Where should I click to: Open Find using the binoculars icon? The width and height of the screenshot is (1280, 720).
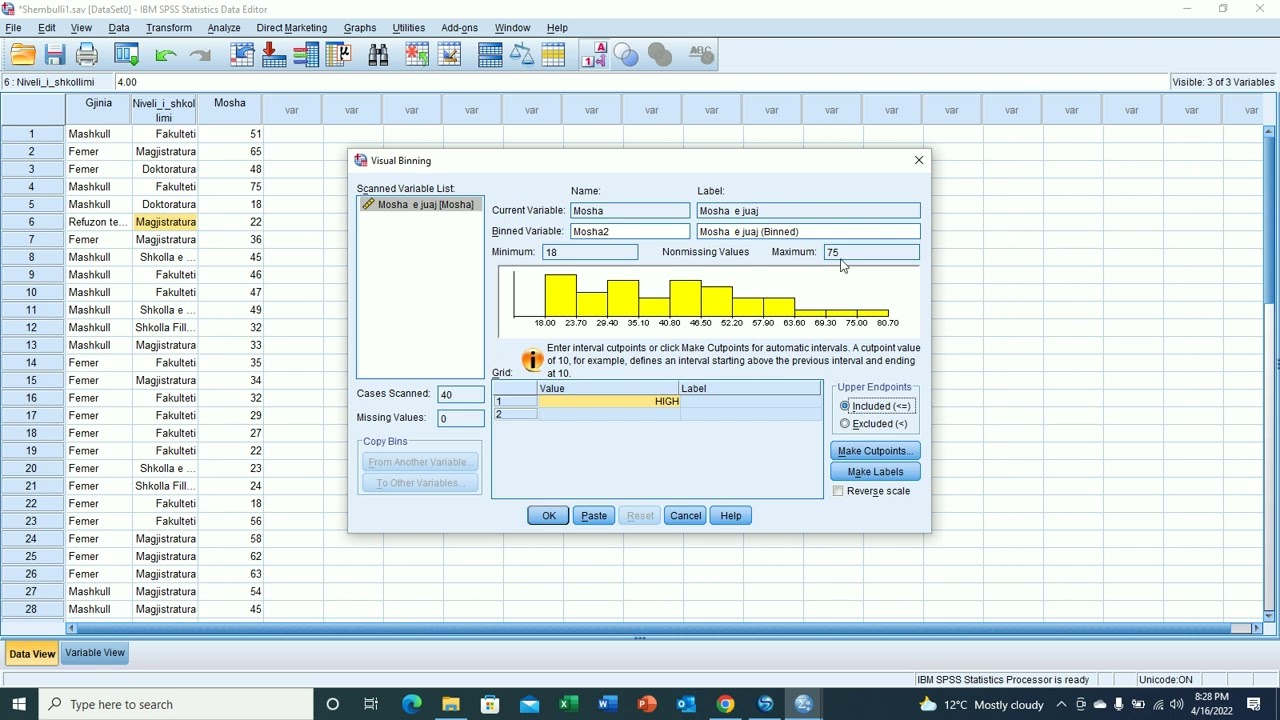(378, 55)
